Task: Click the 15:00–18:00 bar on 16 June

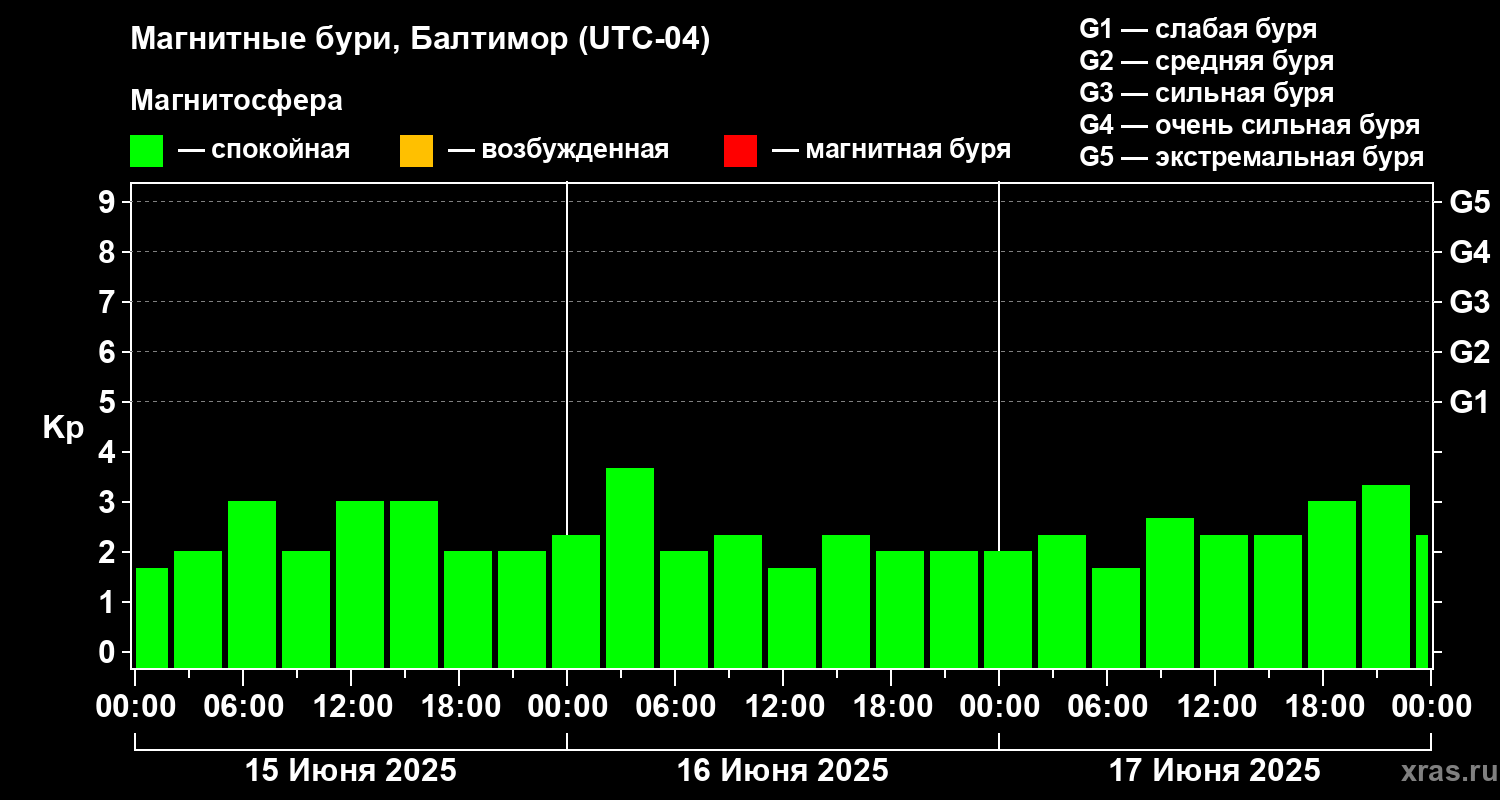Action: [846, 601]
